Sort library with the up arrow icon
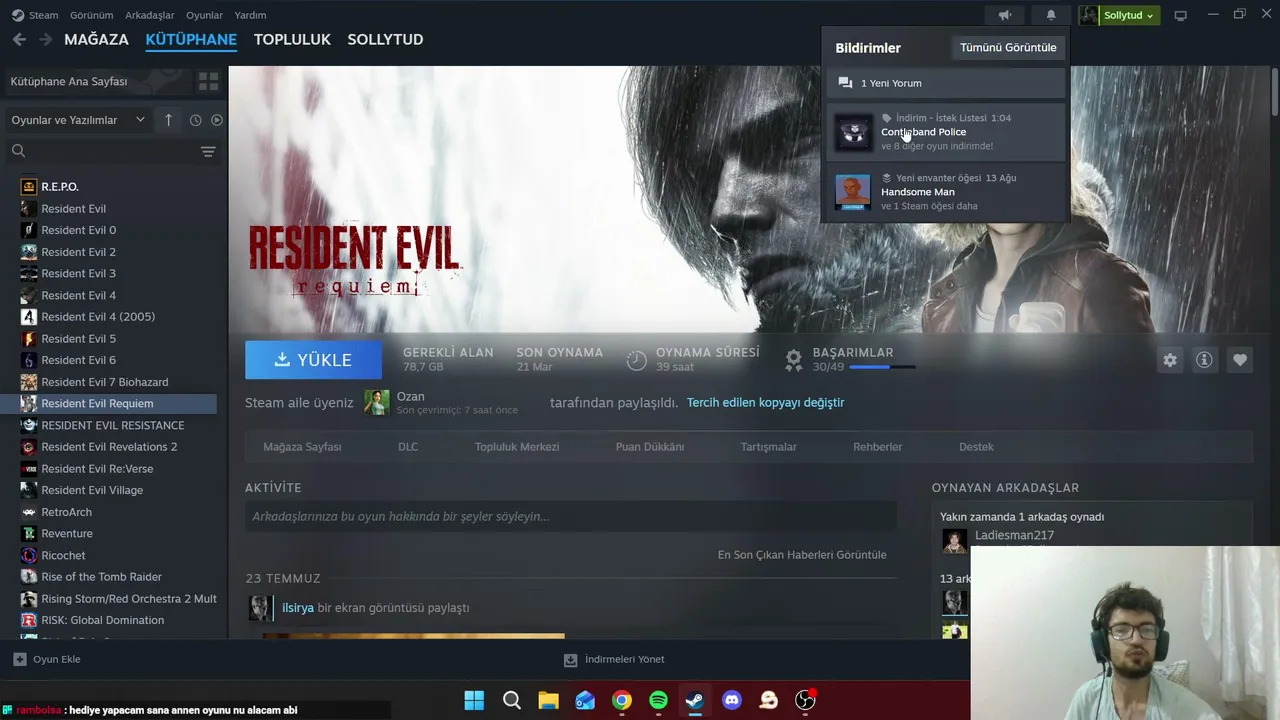This screenshot has height=720, width=1280. tap(168, 120)
